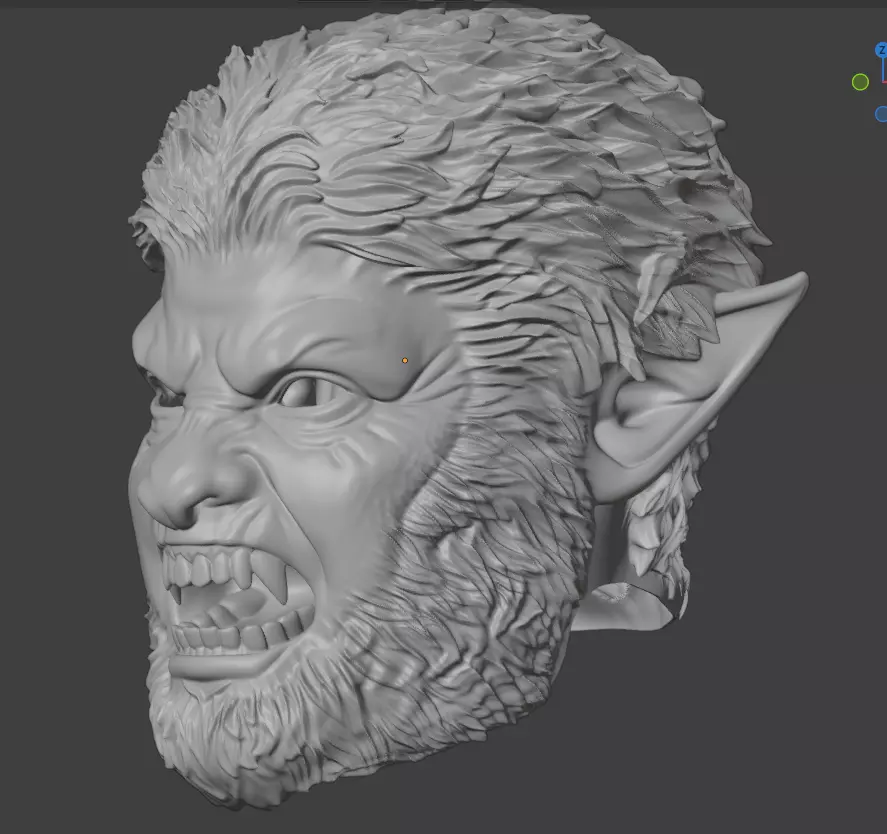The width and height of the screenshot is (887, 834).
Task: Click the blue Z axis gizmo handle
Action: [x=881, y=50]
